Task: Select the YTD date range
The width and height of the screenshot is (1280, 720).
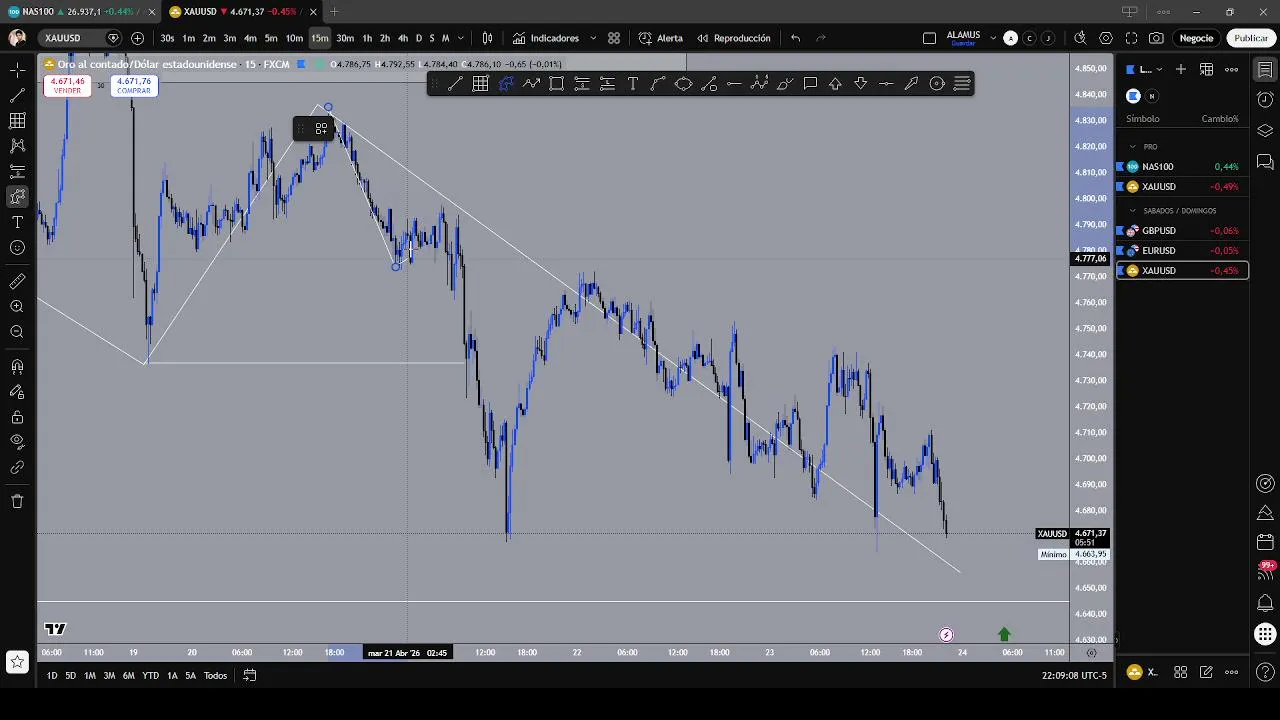Action: pos(150,676)
